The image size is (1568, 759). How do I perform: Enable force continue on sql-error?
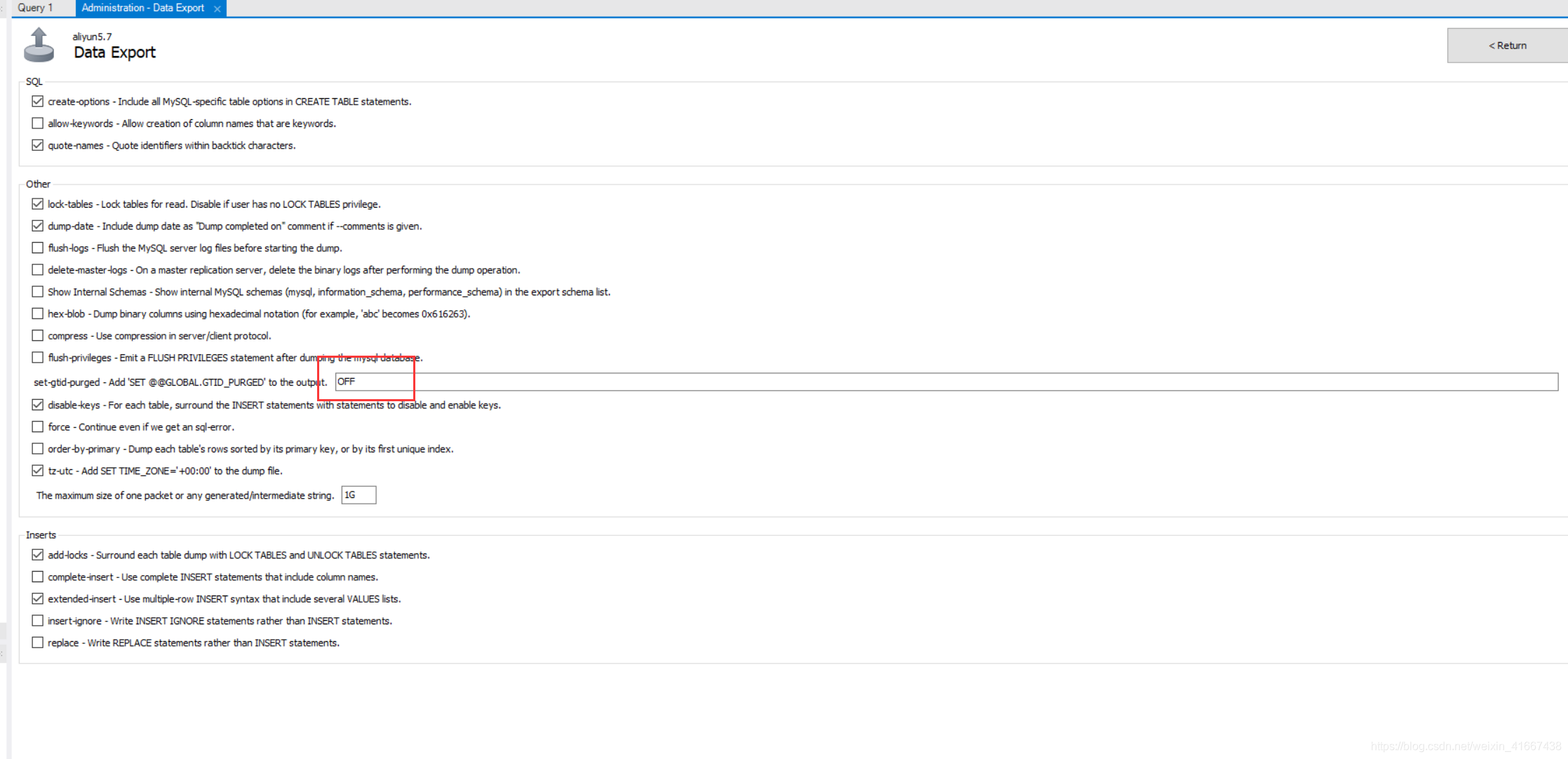click(38, 426)
